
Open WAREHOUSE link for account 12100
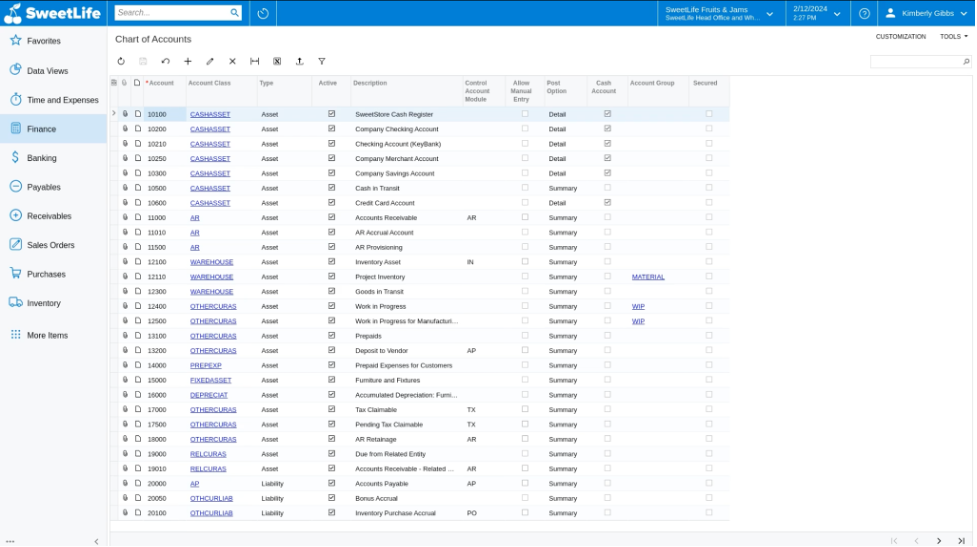pyautogui.click(x=212, y=262)
